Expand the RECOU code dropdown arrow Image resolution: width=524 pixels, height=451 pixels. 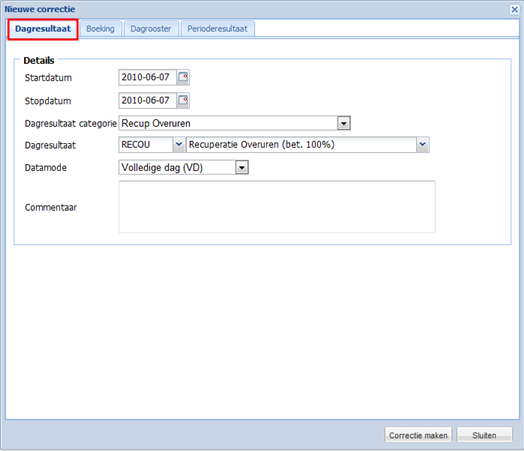point(179,145)
